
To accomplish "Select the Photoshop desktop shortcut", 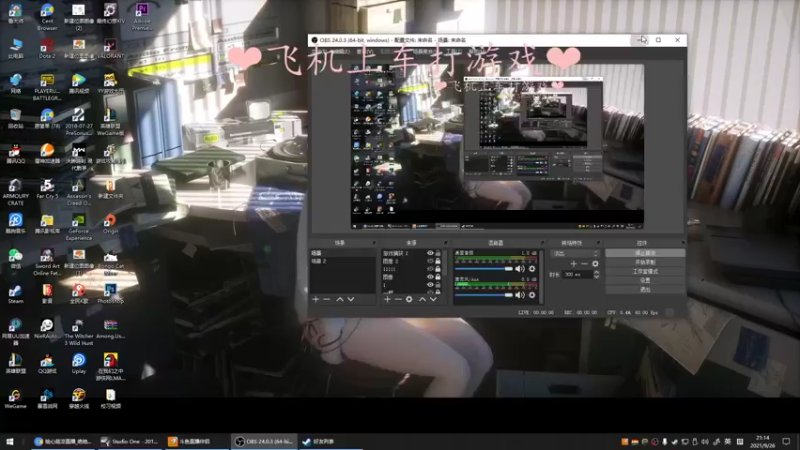I will [x=110, y=294].
